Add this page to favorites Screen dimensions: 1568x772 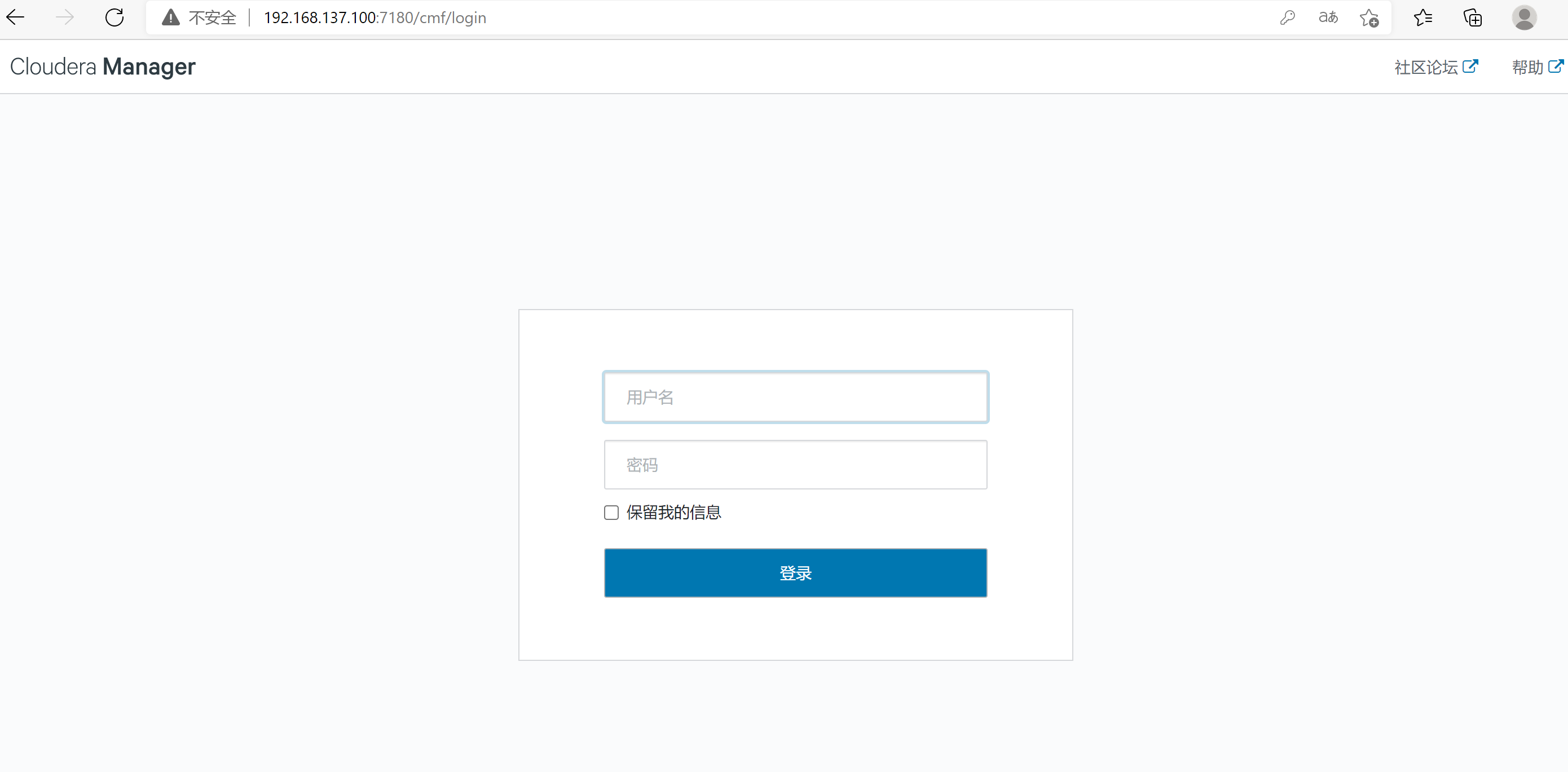pos(1369,18)
